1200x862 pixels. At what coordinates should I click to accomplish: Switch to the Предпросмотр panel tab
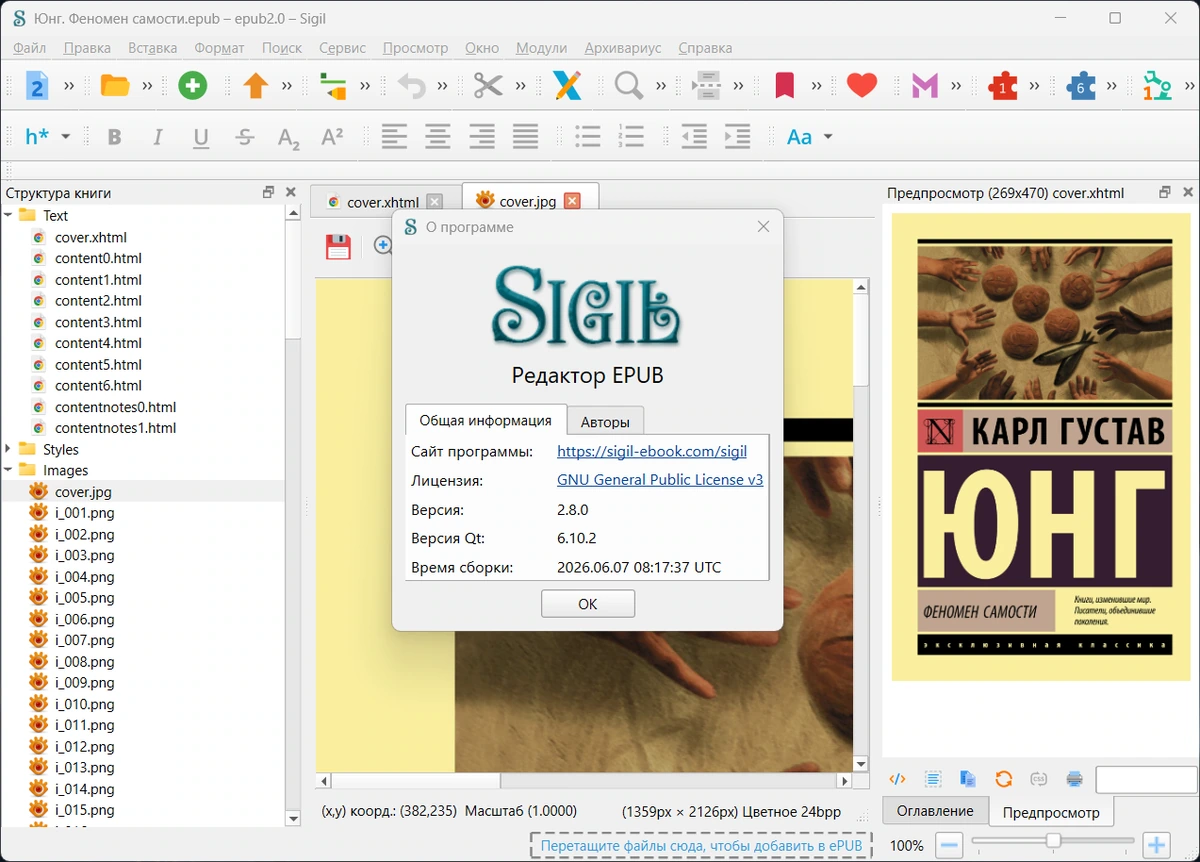tap(1051, 812)
